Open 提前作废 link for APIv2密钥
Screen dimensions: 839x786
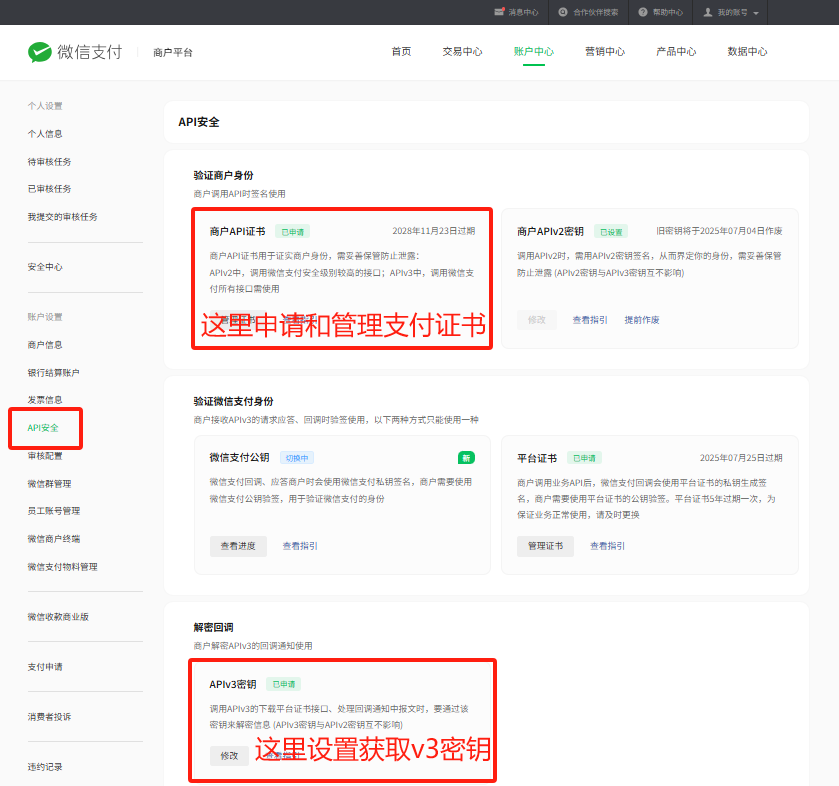coord(642,320)
